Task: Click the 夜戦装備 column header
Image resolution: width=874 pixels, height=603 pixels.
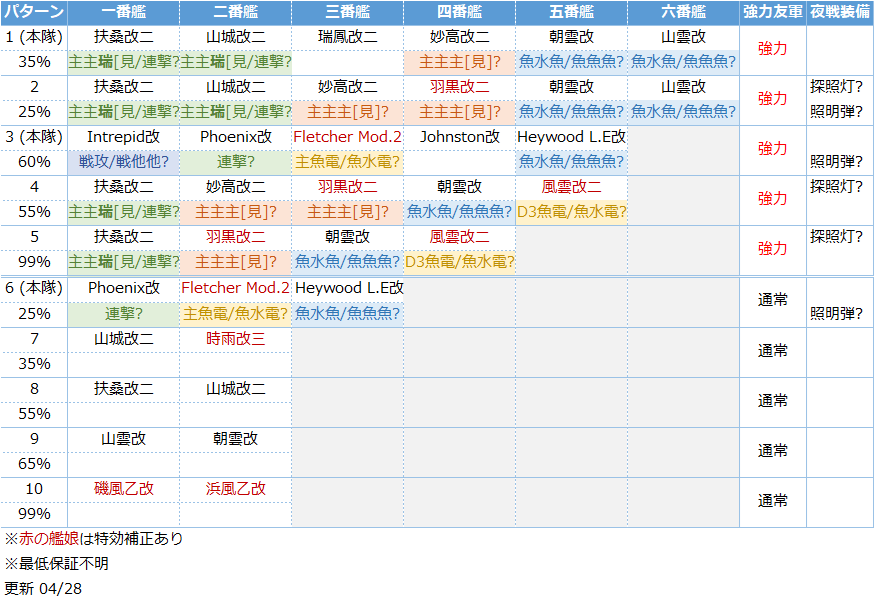Action: point(840,12)
